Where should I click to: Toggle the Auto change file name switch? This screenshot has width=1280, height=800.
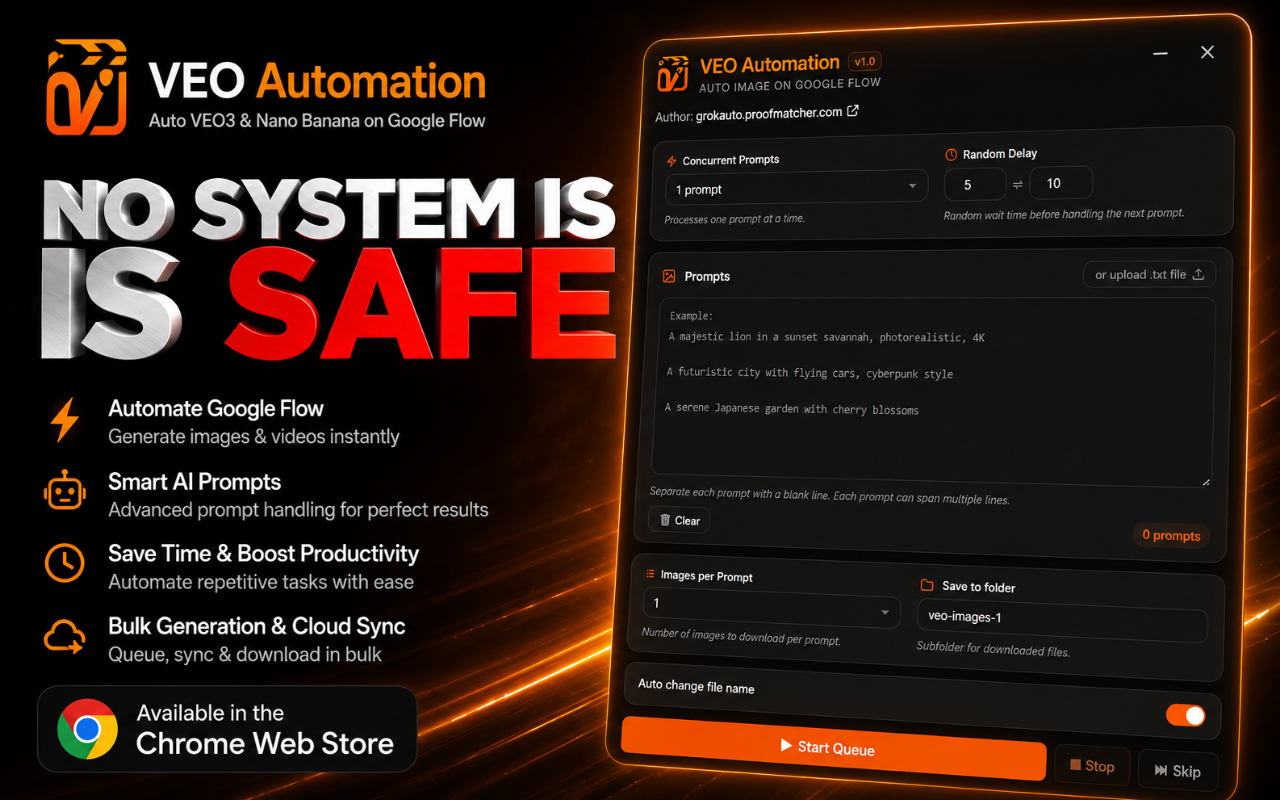[1185, 715]
